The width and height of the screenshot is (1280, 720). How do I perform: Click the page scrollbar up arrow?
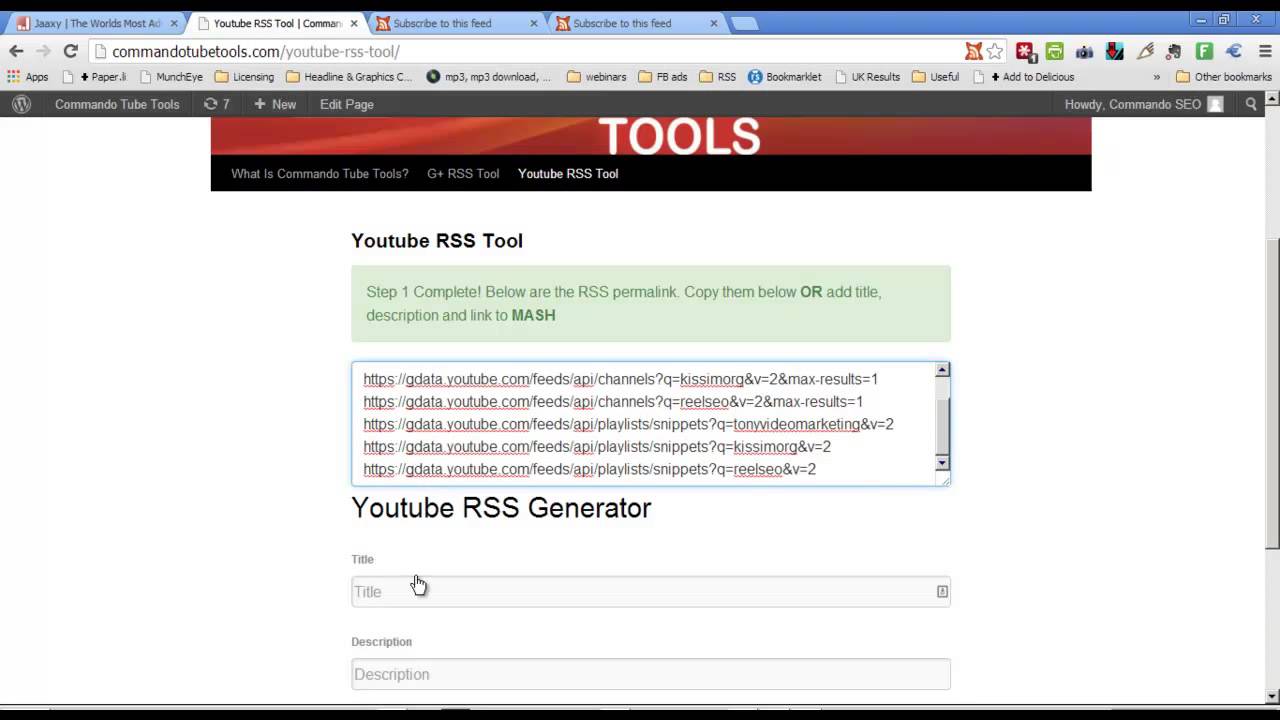point(1272,98)
